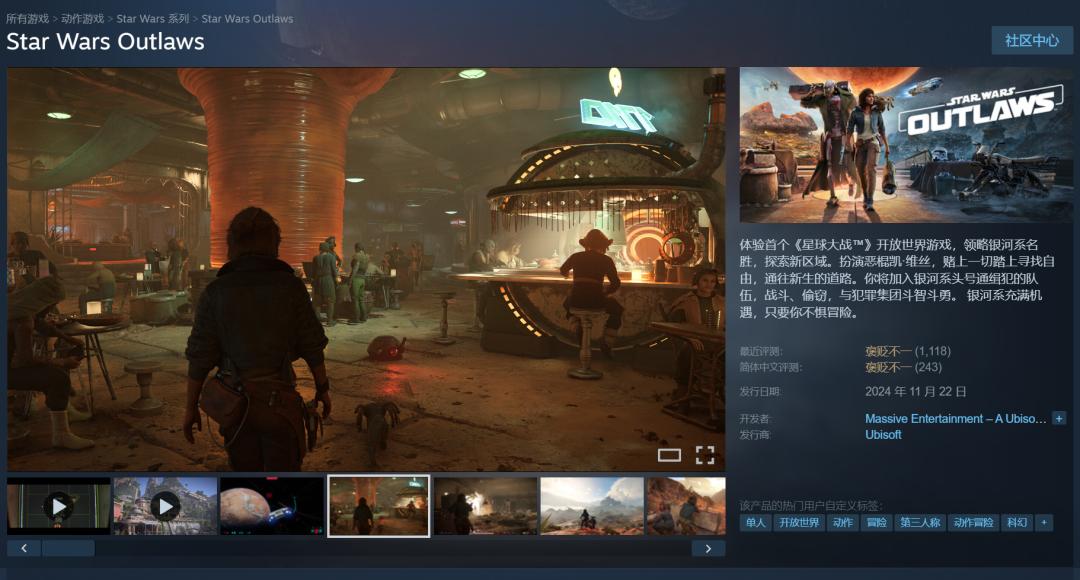The image size is (1080, 580).
Task: Select the planet and spaceship thumbnail
Action: (272, 506)
